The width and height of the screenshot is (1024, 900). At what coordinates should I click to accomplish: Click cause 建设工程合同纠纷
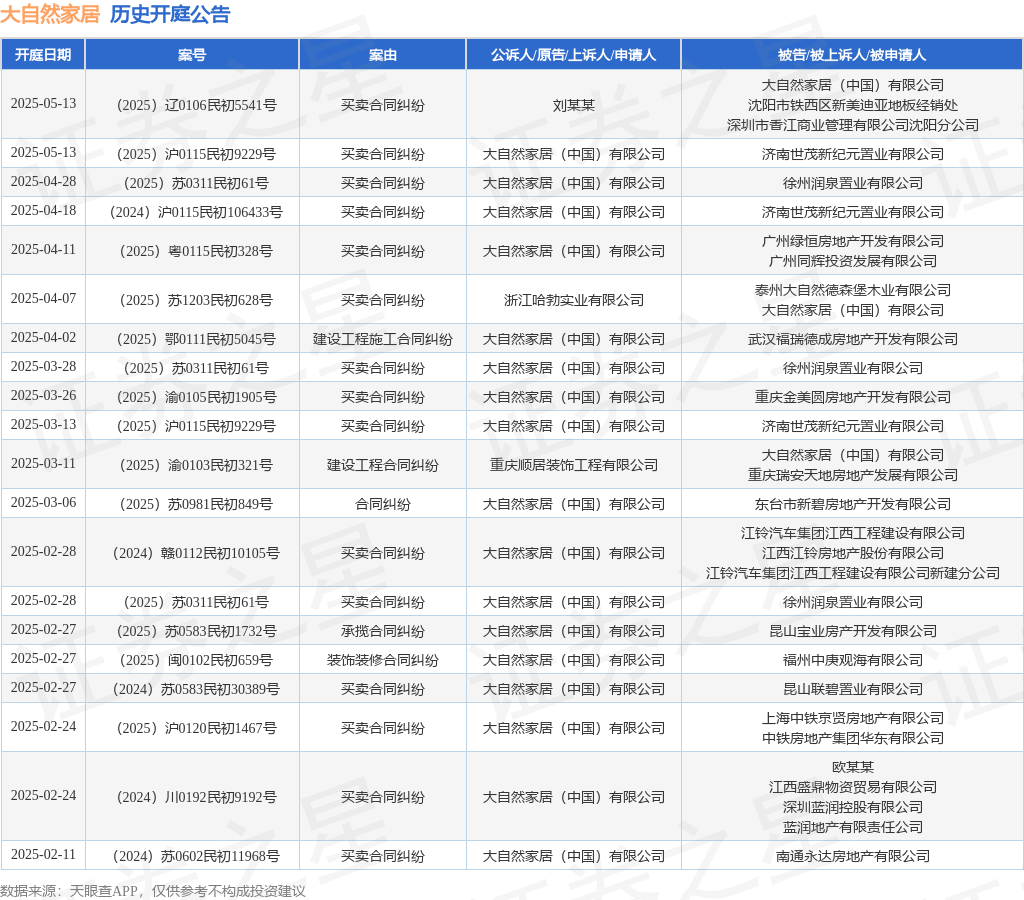[x=383, y=466]
